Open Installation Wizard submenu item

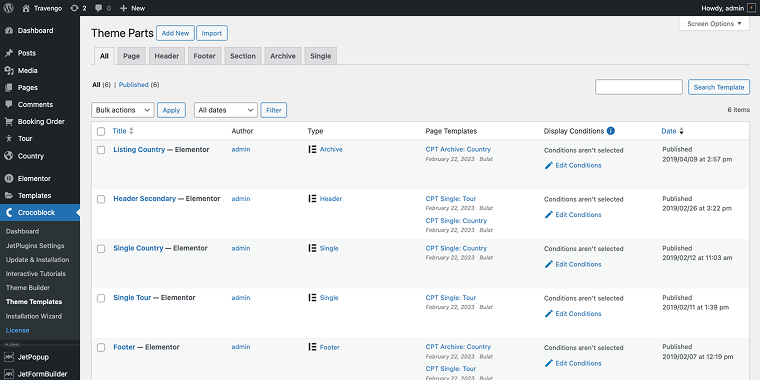coord(34,316)
